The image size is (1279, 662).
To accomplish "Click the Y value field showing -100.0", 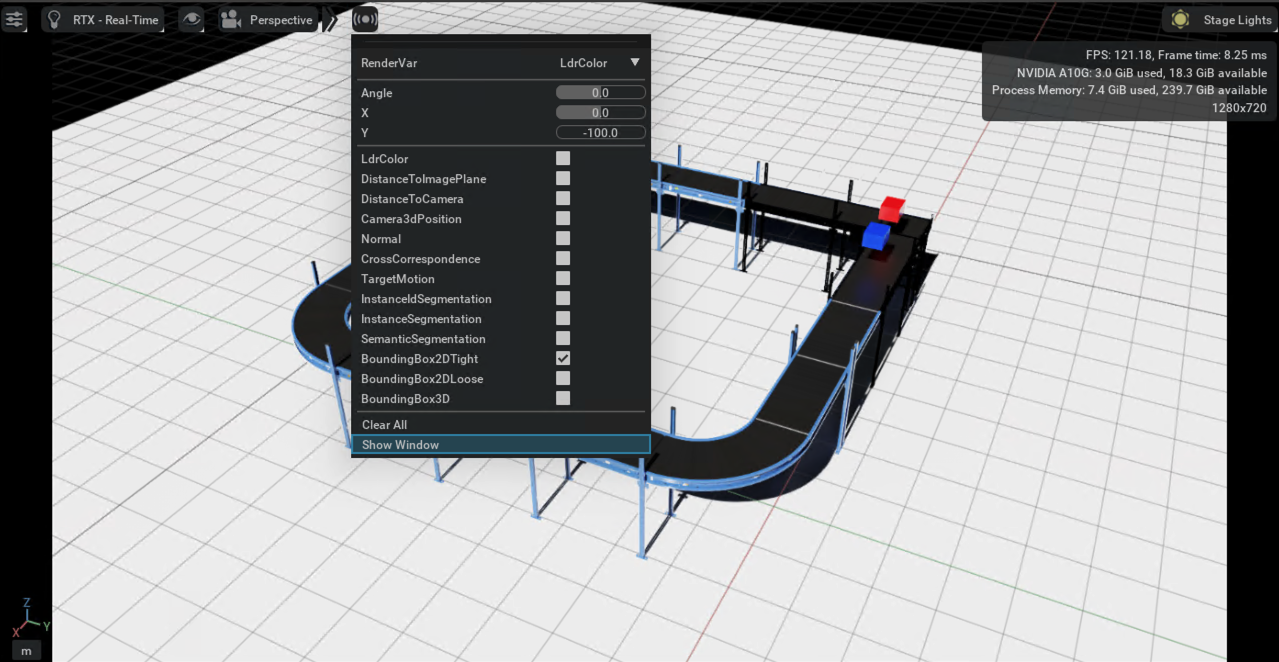I will [600, 133].
